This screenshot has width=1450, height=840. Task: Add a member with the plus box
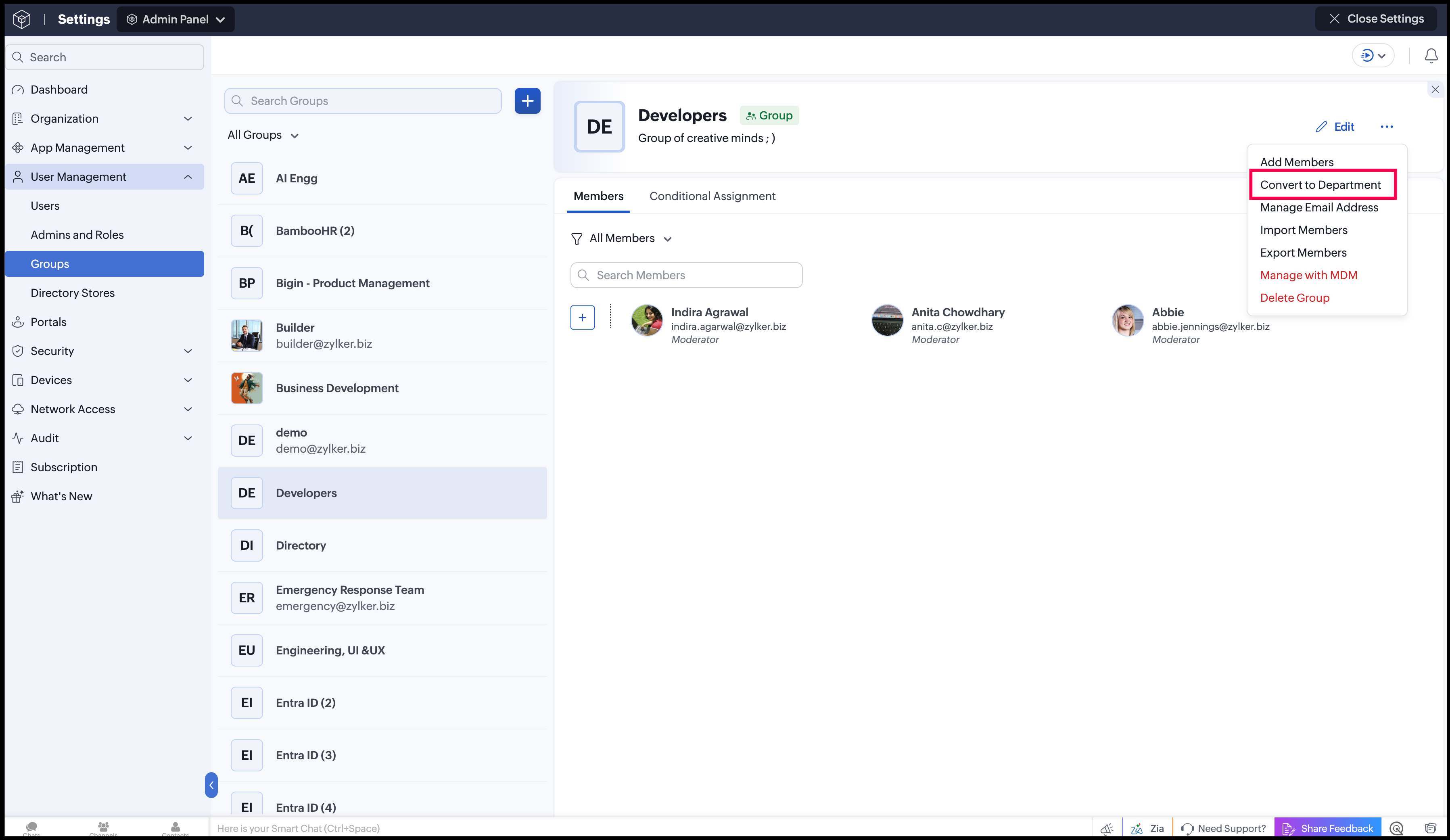(x=582, y=318)
